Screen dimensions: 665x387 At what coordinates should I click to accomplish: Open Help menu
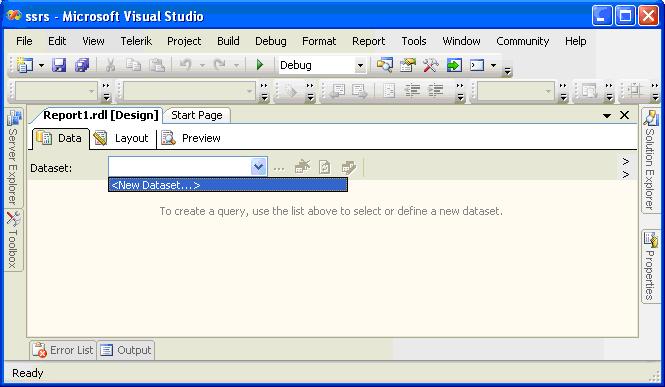[576, 41]
